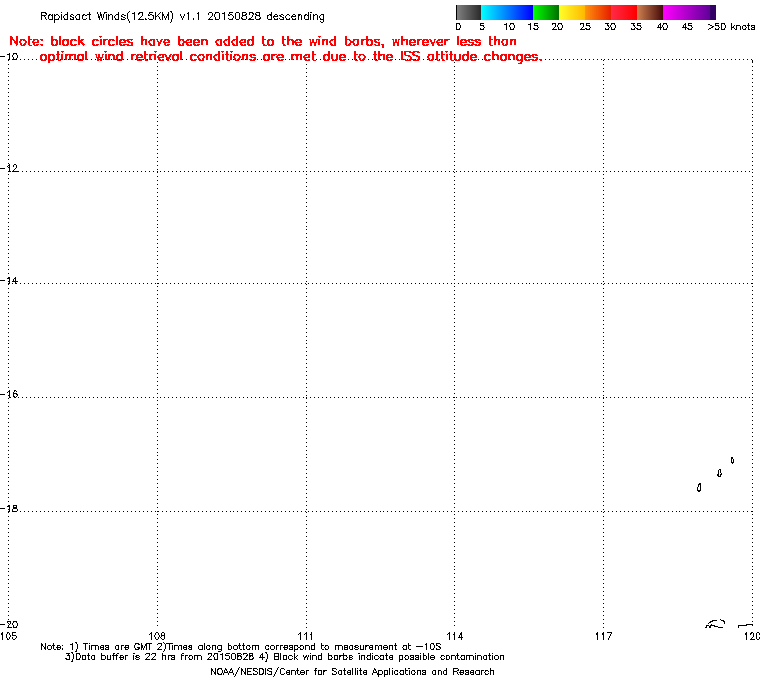Click the latitude label '-12'
760x688 pixels.
(9, 168)
